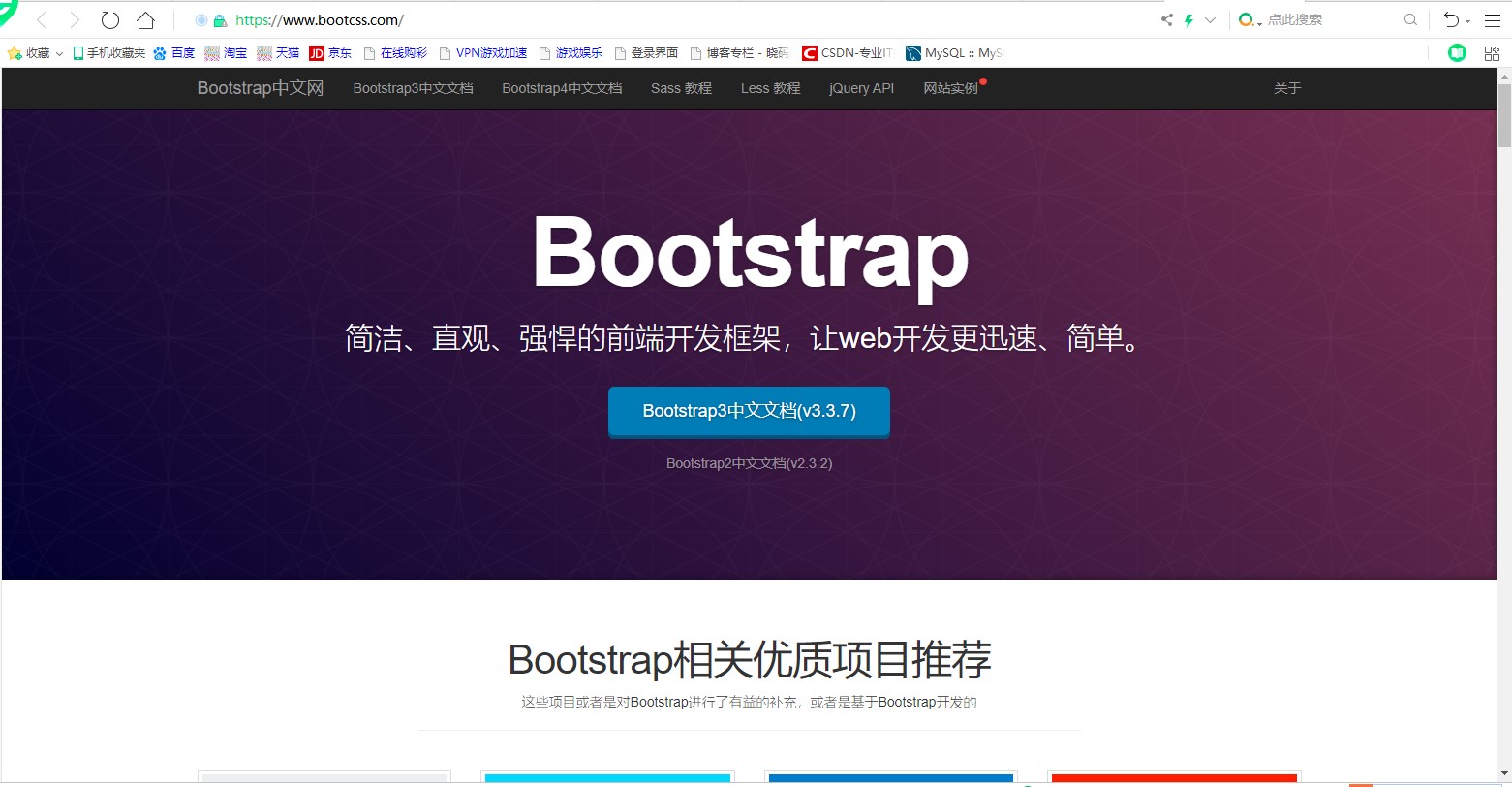Expand the 收藏 dropdown arrow

pyautogui.click(x=59, y=54)
